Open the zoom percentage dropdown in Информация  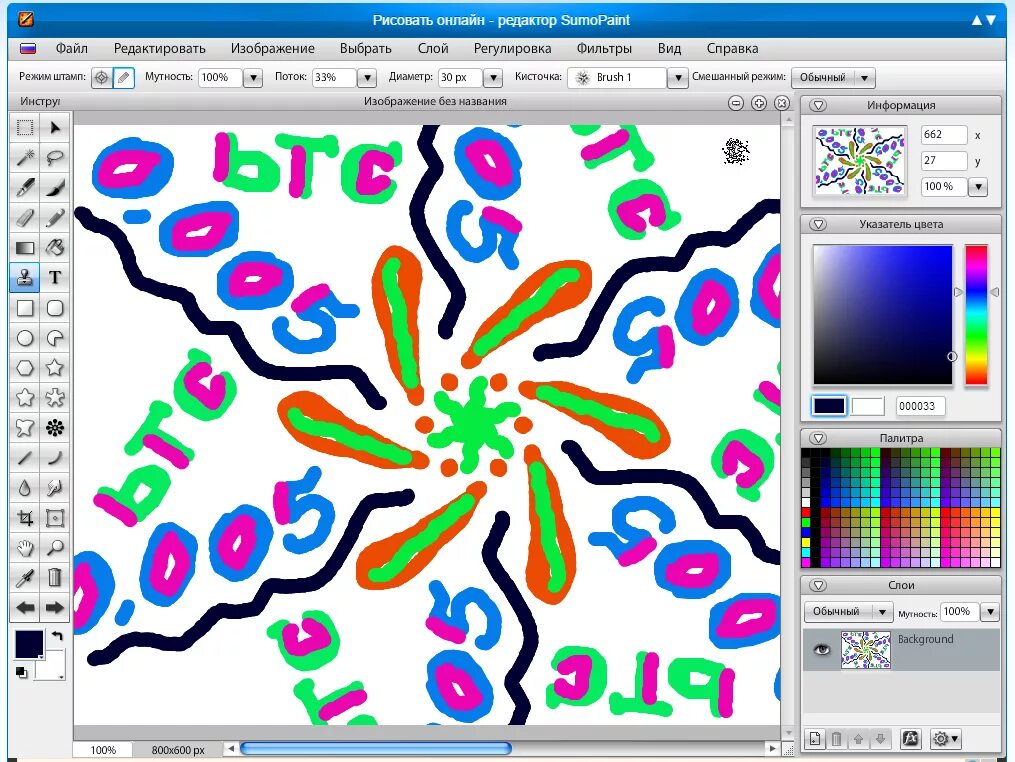(x=978, y=187)
